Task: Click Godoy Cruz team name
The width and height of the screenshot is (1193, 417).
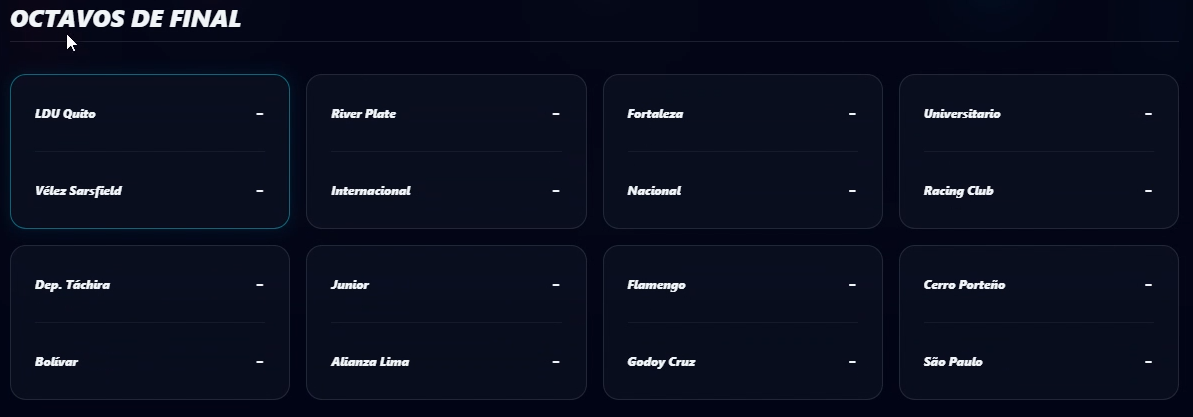Action: [x=661, y=362]
